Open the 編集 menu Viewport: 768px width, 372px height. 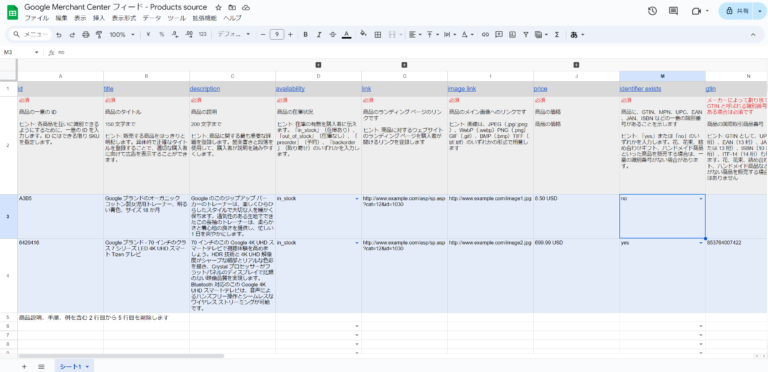(61, 18)
